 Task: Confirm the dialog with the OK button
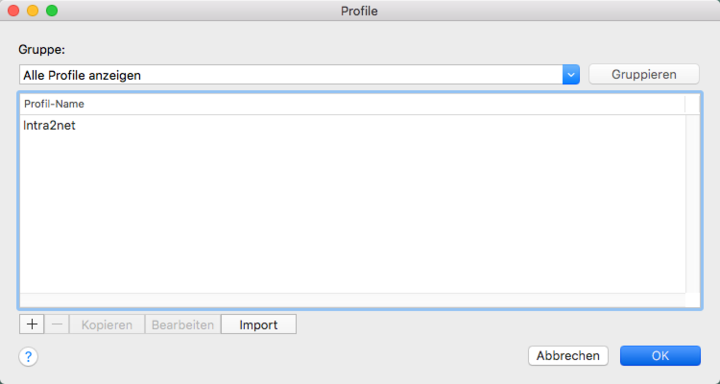(660, 356)
